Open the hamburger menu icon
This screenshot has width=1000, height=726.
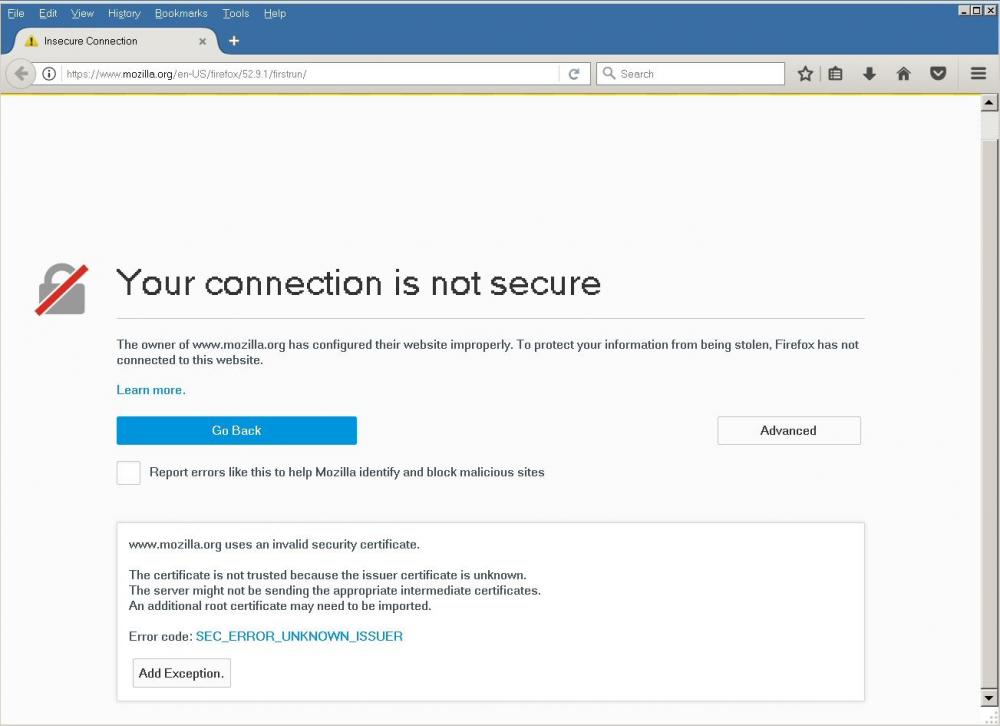pyautogui.click(x=978, y=74)
